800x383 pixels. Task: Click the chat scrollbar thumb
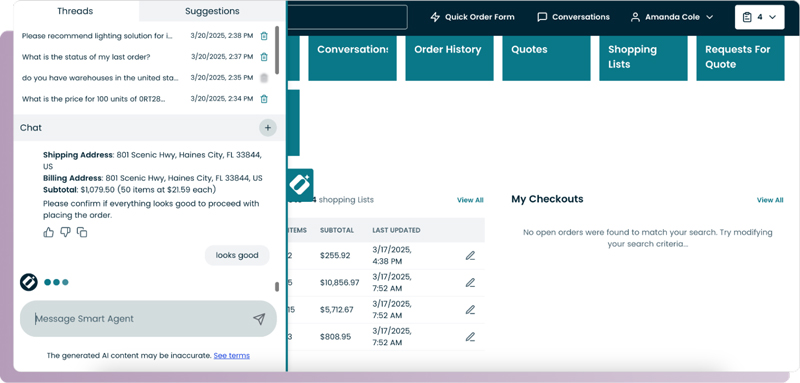point(277,287)
